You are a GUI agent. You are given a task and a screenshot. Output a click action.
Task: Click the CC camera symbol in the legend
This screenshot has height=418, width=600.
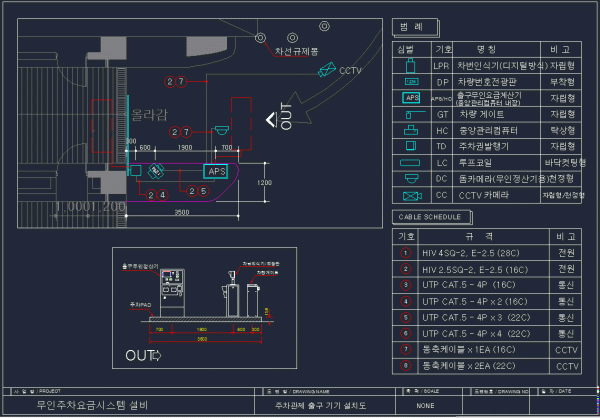pyautogui.click(x=411, y=194)
